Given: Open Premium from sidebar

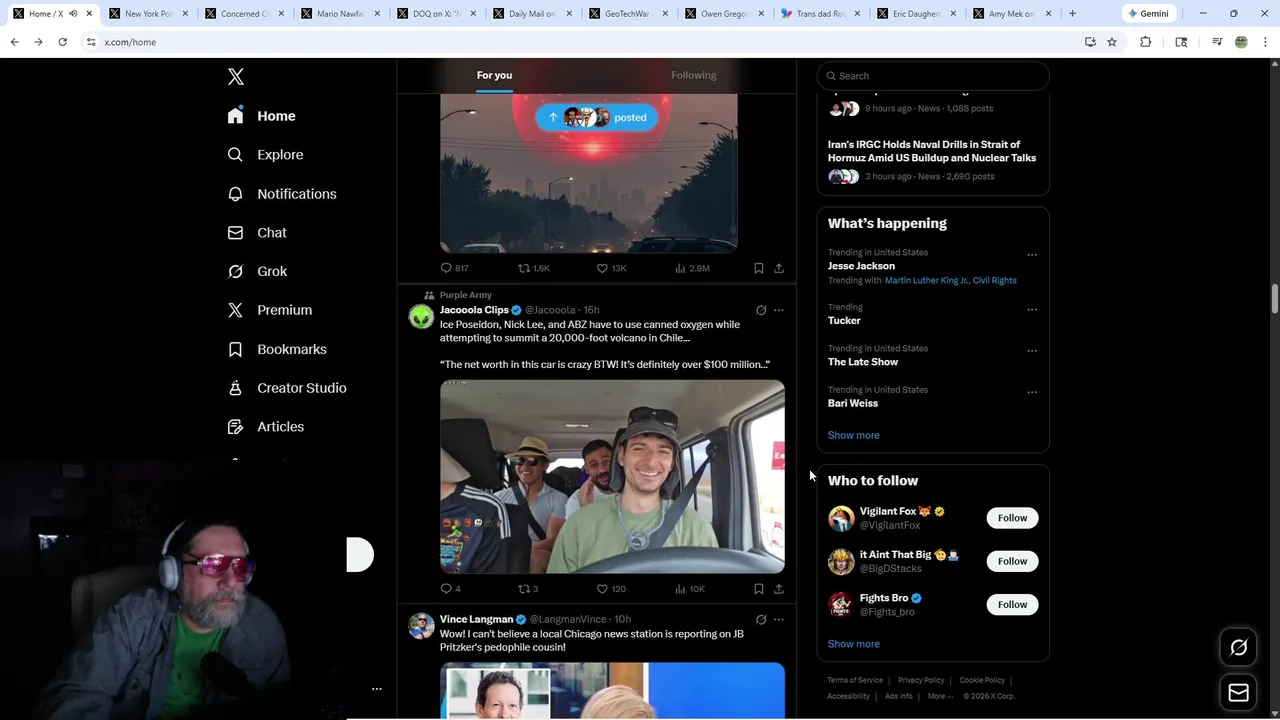Looking at the screenshot, I should 270,310.
